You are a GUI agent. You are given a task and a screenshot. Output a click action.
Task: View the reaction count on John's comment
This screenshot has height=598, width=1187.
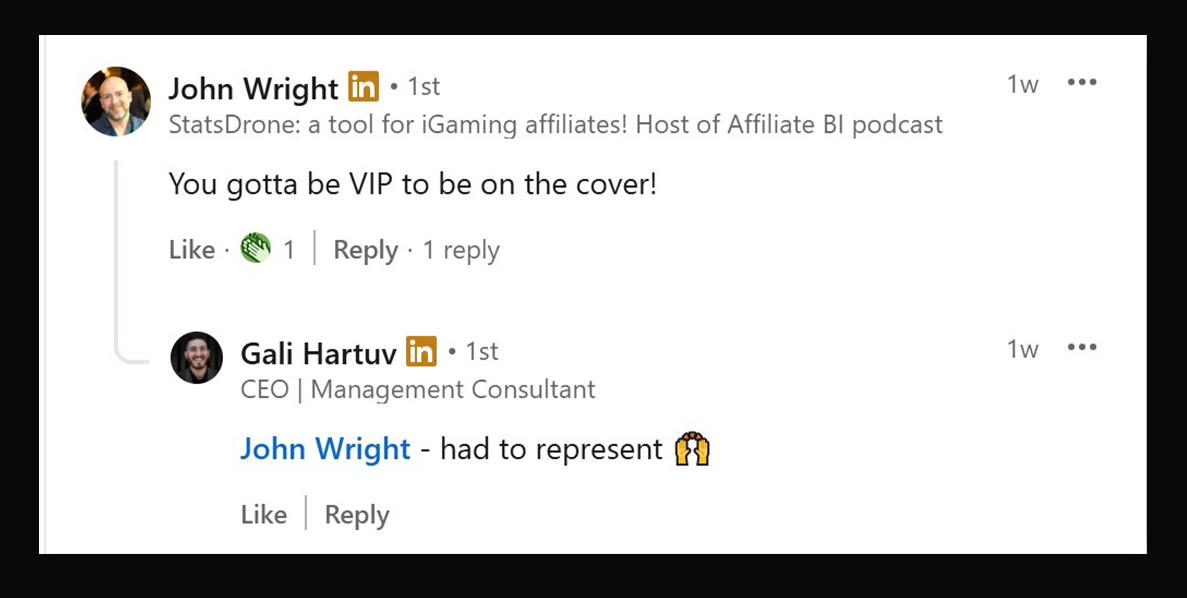[288, 250]
